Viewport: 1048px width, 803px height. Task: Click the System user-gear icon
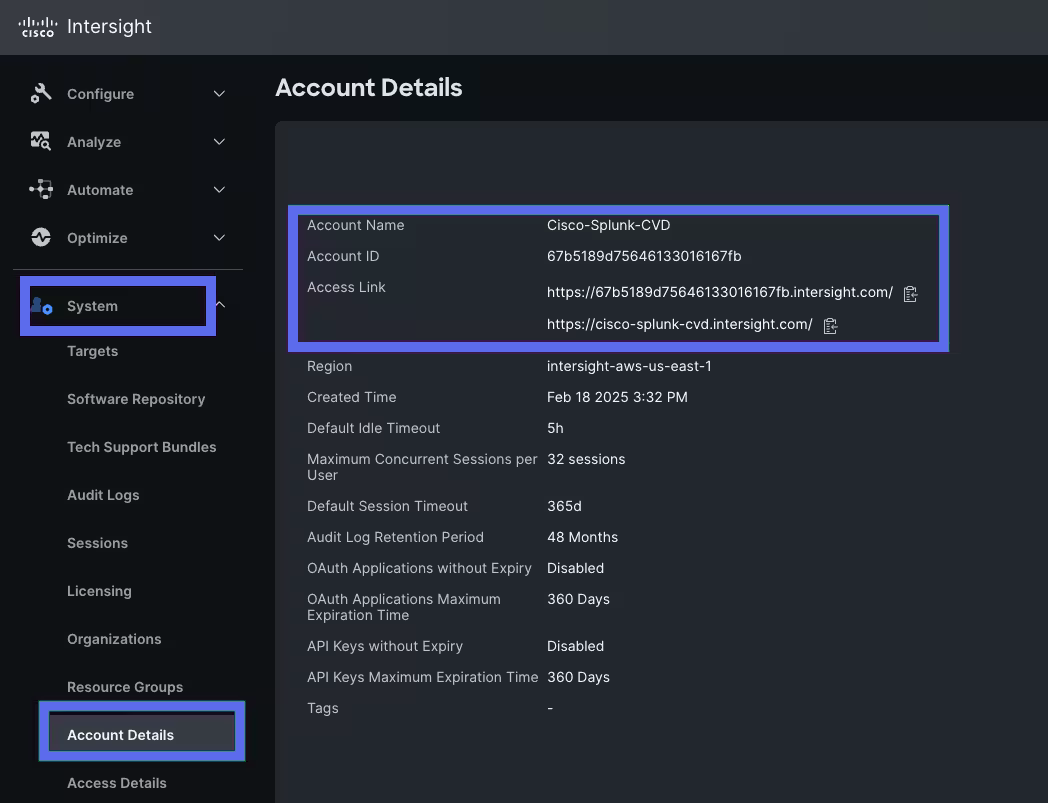tap(42, 305)
